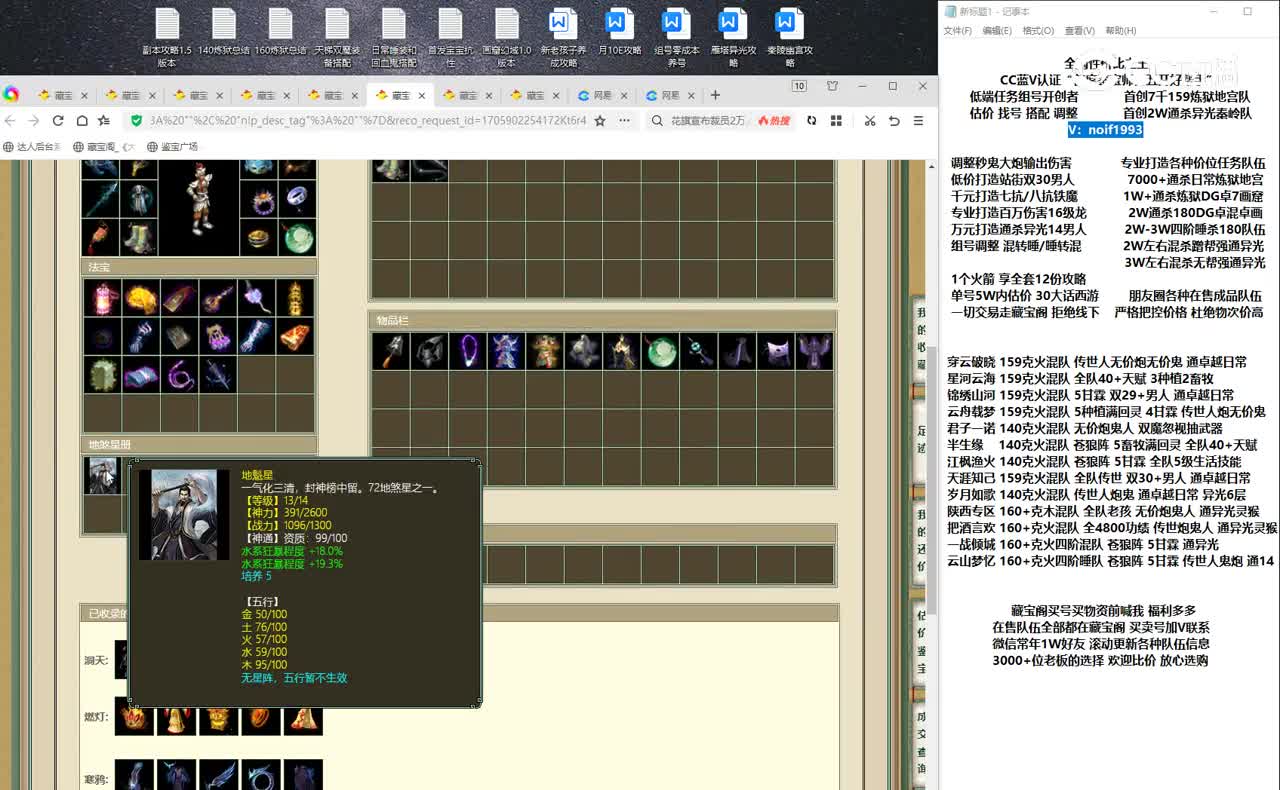The image size is (1280, 790).
Task: Click the browser search box
Action: click(707, 121)
